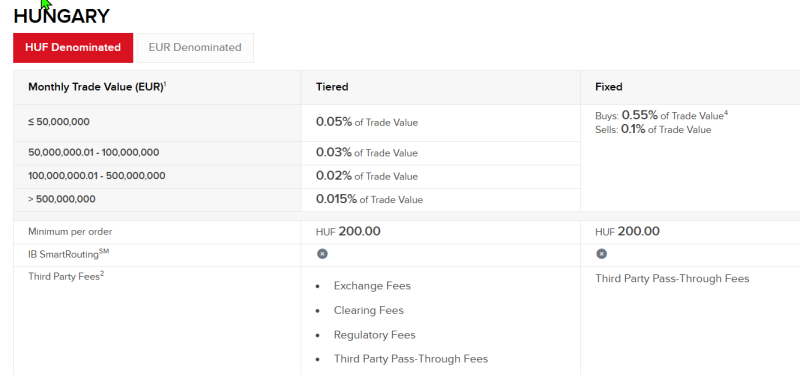Screen dimensions: 800x375
Task: Click the Clearing Fees list item
Action: tap(368, 310)
